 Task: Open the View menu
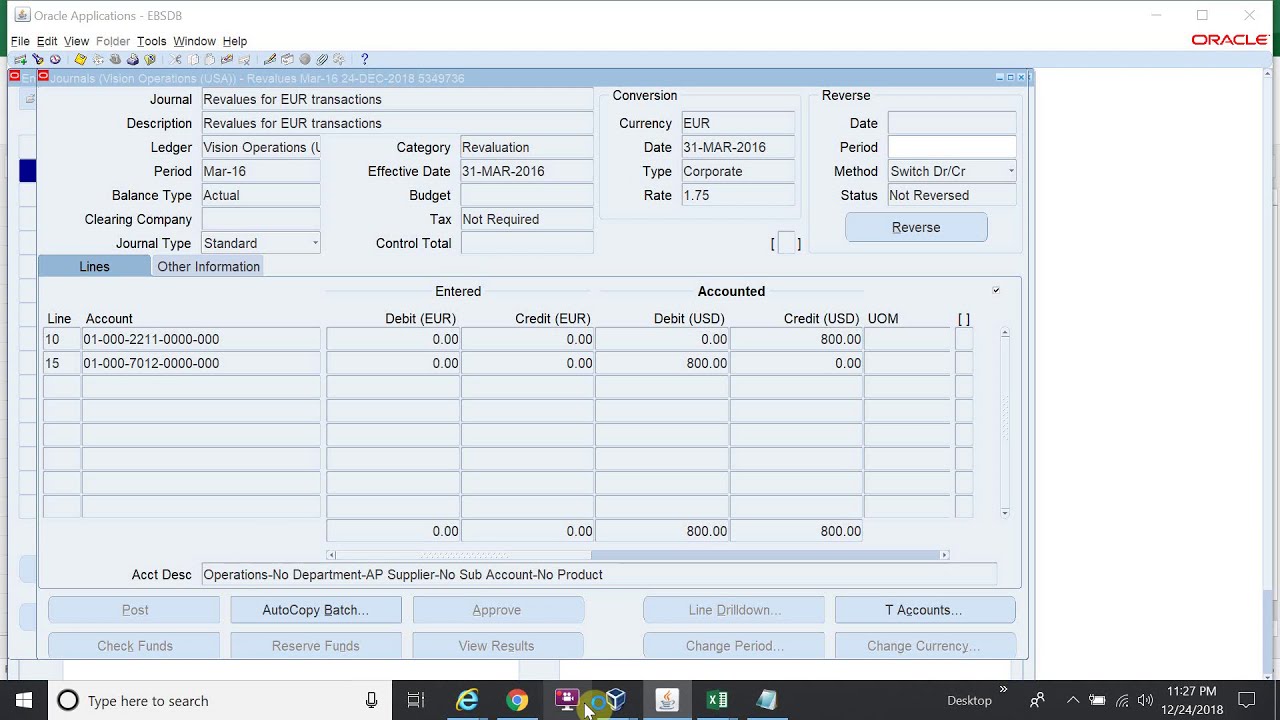77,41
